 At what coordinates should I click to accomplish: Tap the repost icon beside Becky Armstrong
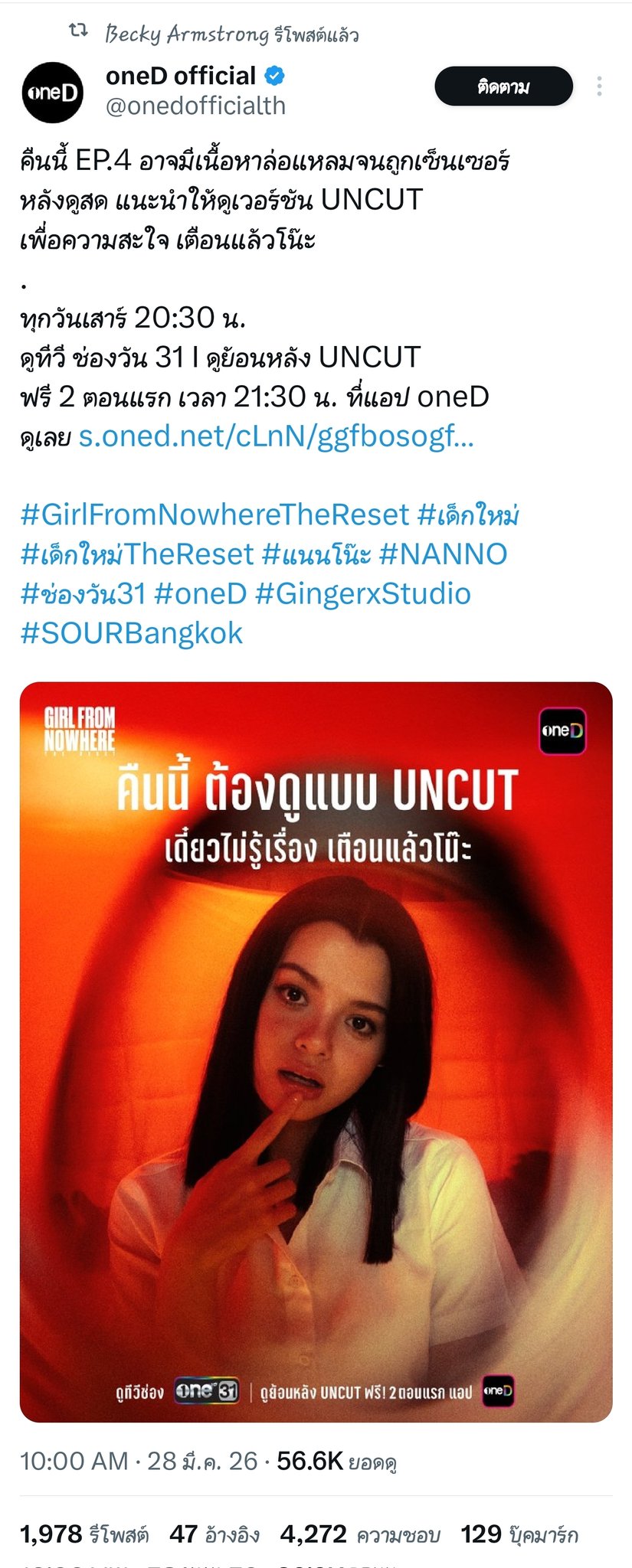(78, 31)
